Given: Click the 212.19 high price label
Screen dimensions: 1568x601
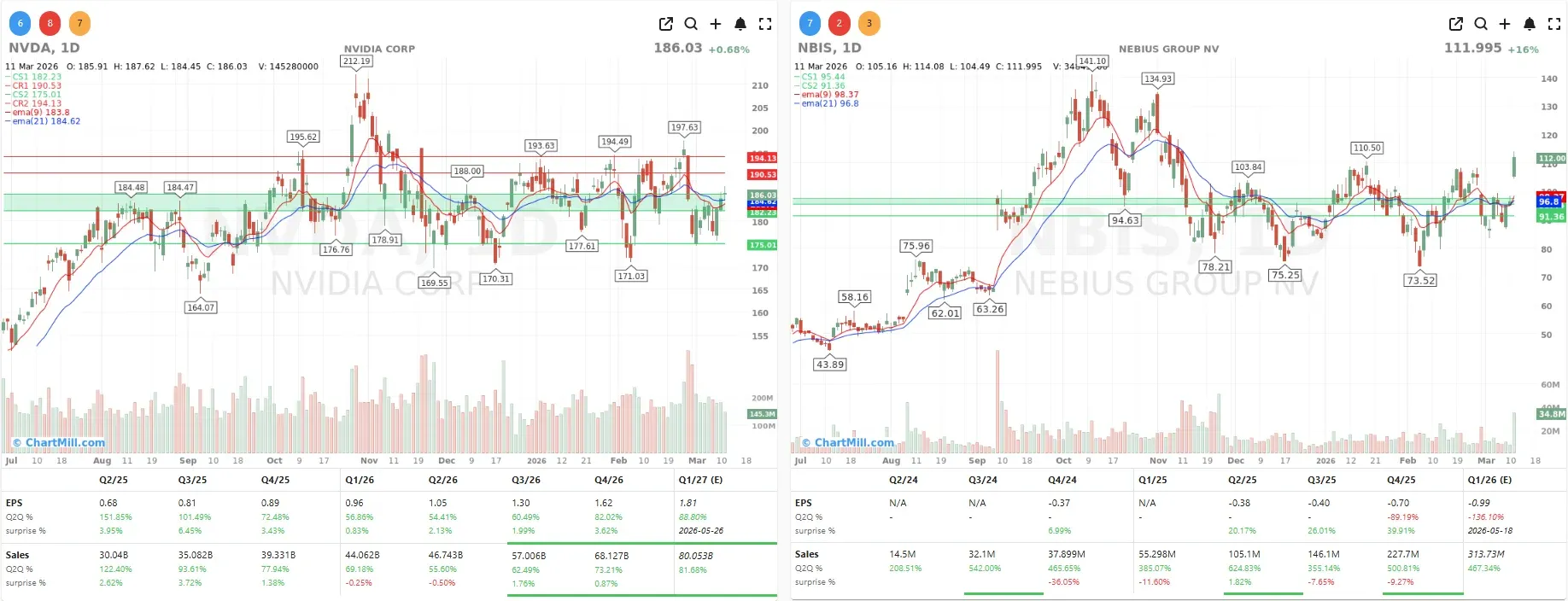Looking at the screenshot, I should 356,61.
